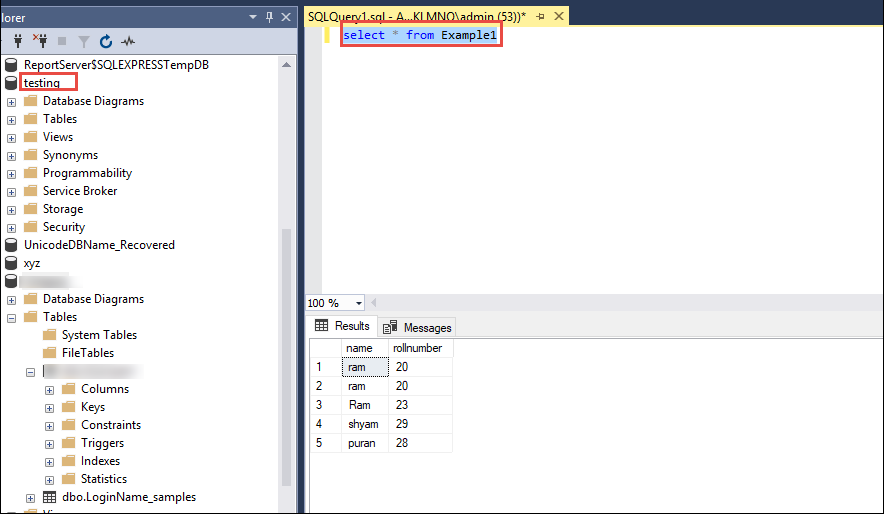Expand the Triggers folder

pos(50,444)
